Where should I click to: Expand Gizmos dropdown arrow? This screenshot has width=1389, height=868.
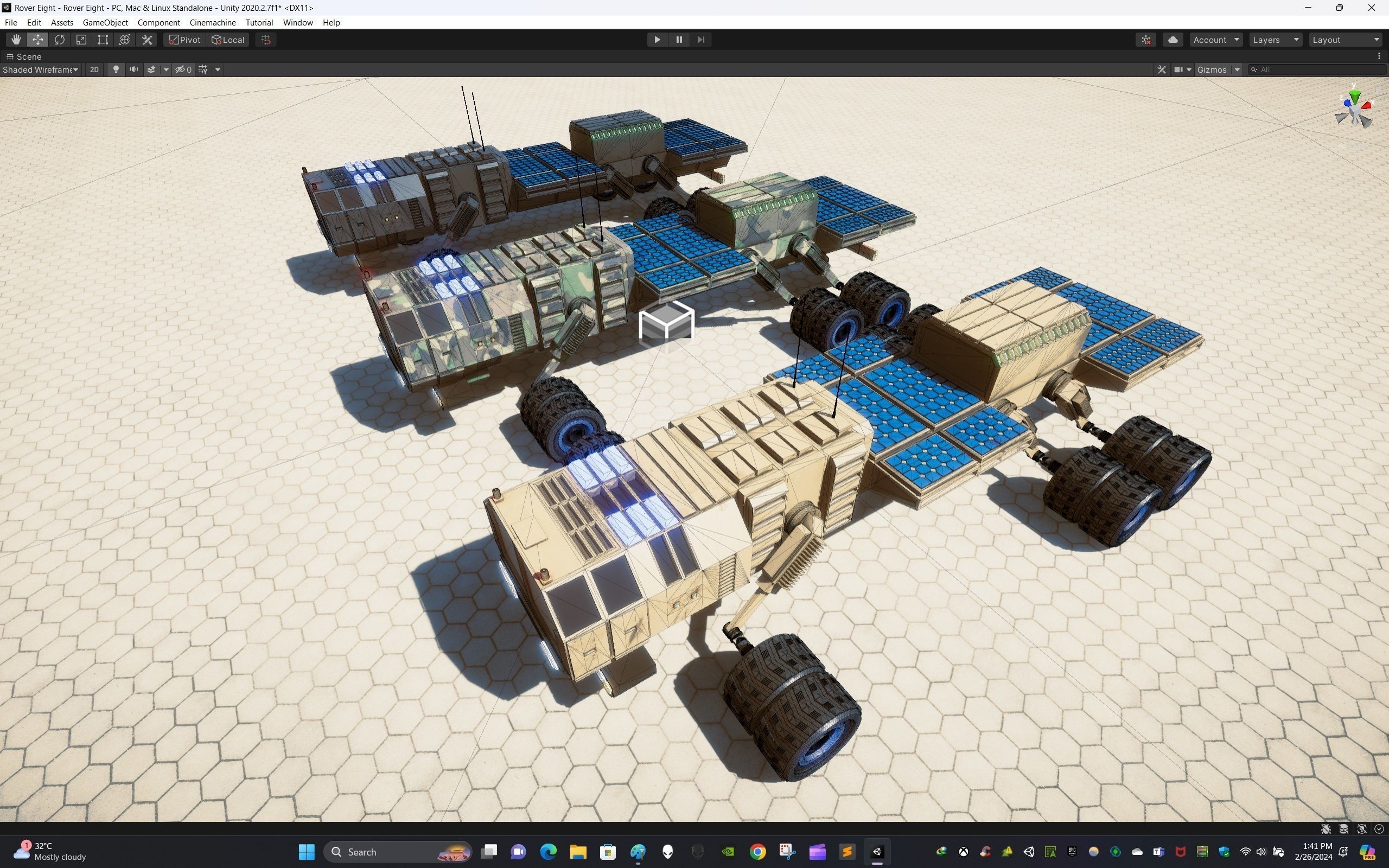(1237, 69)
